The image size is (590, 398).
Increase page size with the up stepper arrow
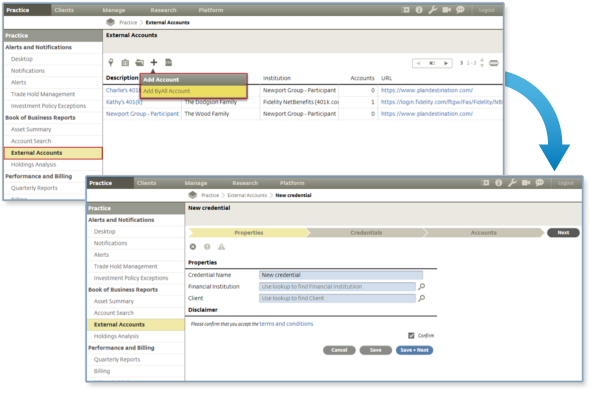[482, 60]
